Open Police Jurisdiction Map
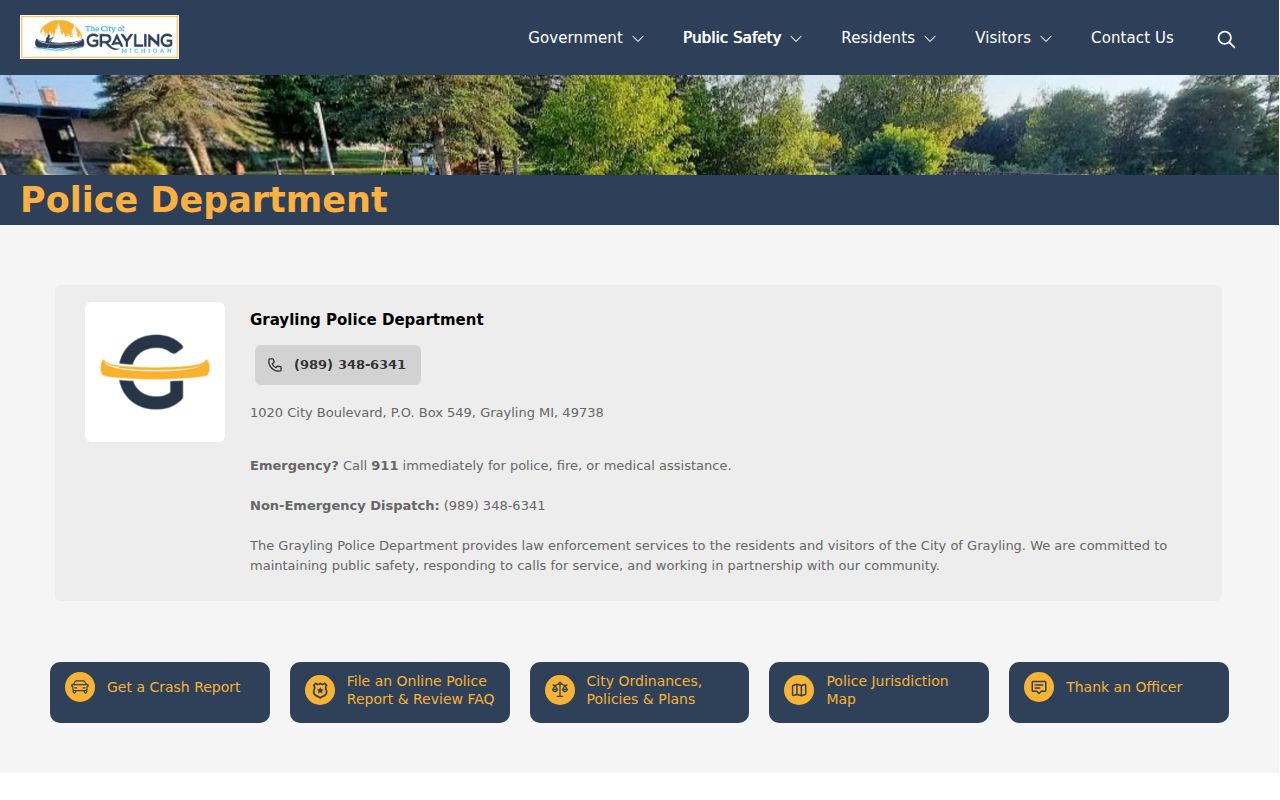Viewport: 1280px width, 800px height. pyautogui.click(x=879, y=692)
